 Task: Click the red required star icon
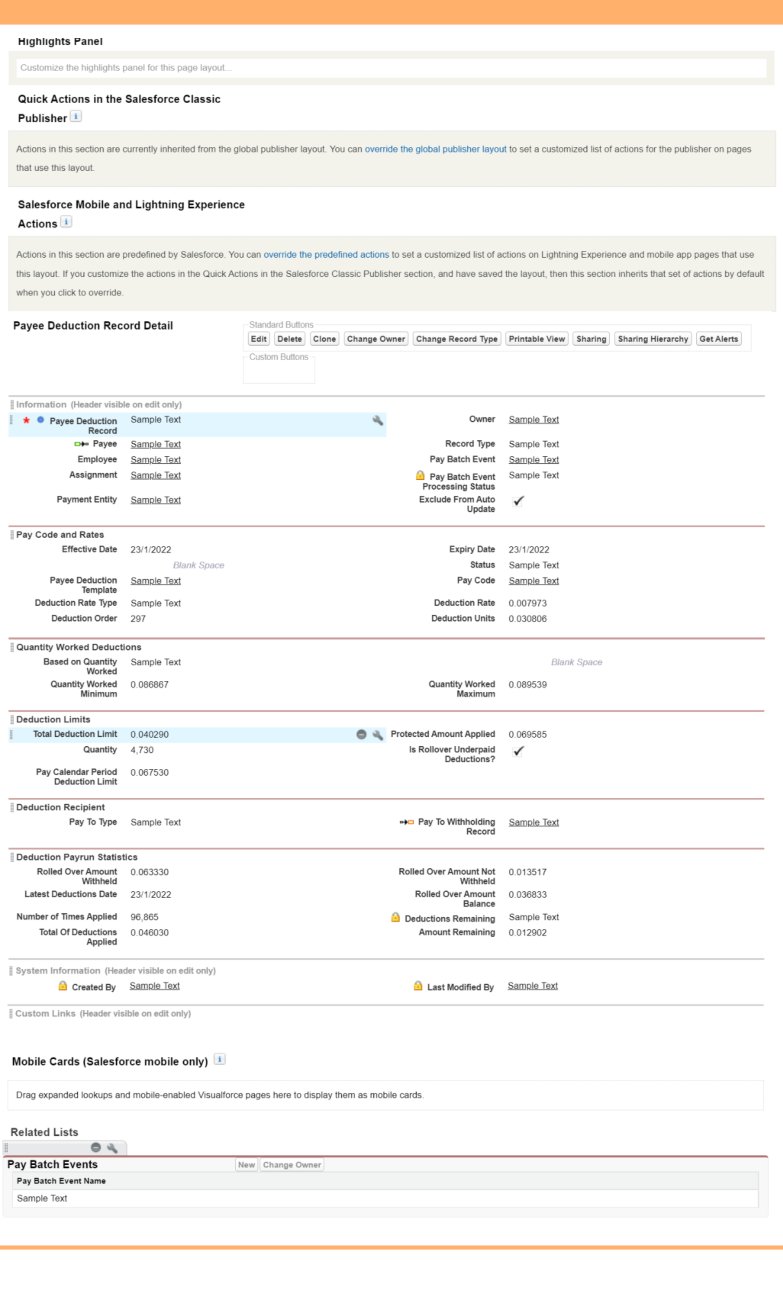pyautogui.click(x=27, y=420)
